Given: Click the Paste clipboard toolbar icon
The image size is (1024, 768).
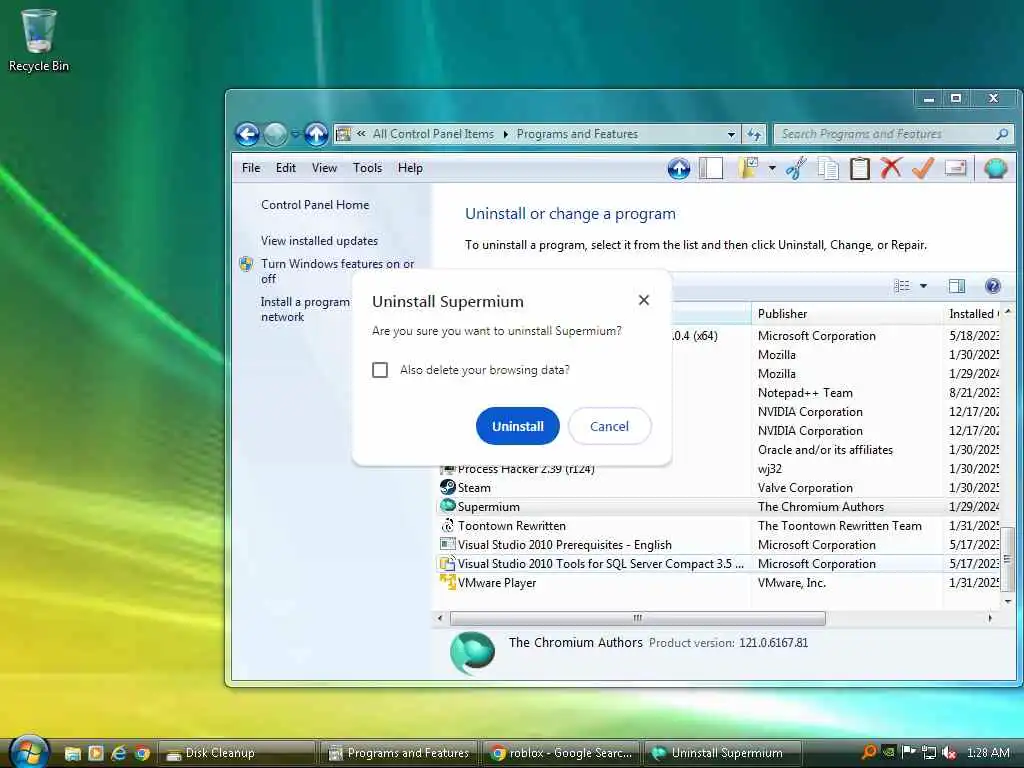Looking at the screenshot, I should pyautogui.click(x=859, y=168).
